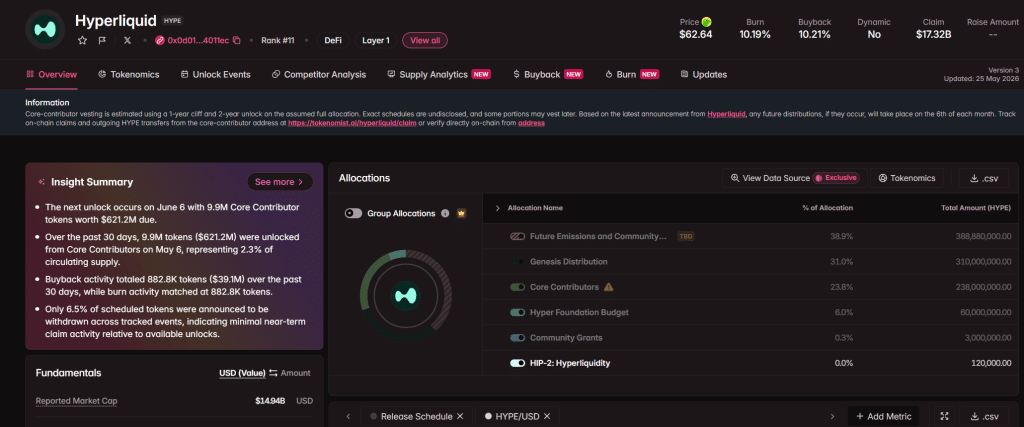Click the TBD badge on Future Emissions row
The height and width of the screenshot is (427, 1024).
pyautogui.click(x=686, y=236)
